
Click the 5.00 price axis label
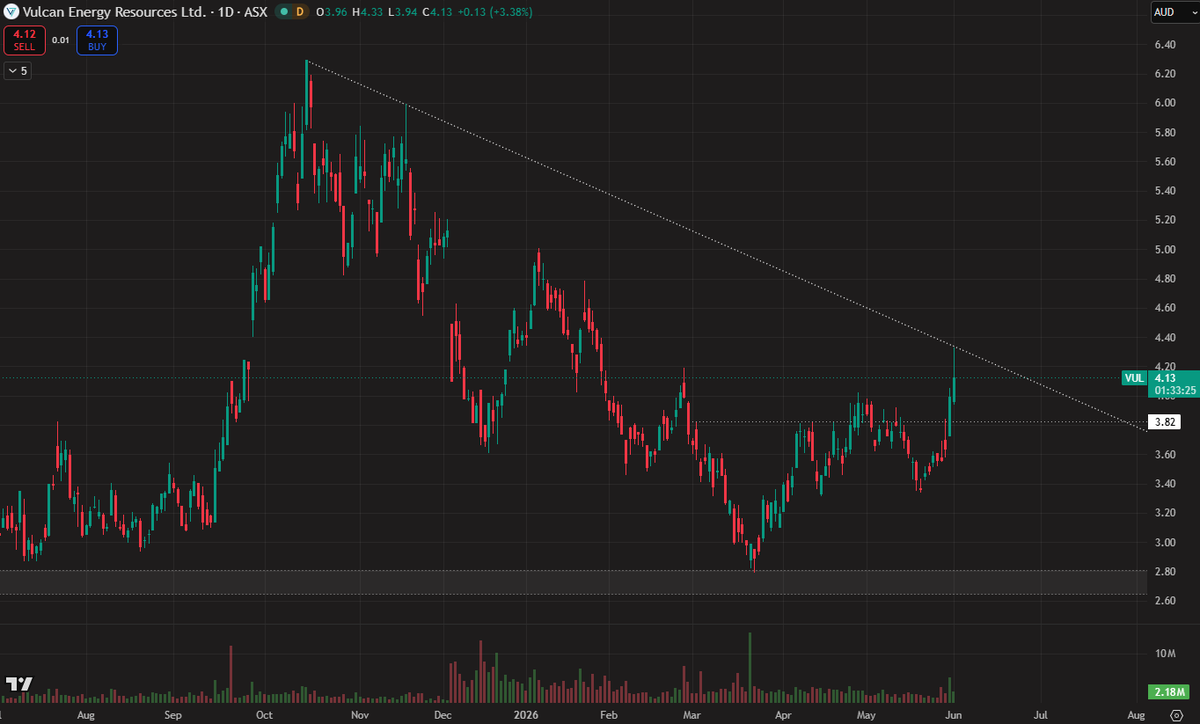coord(1164,250)
